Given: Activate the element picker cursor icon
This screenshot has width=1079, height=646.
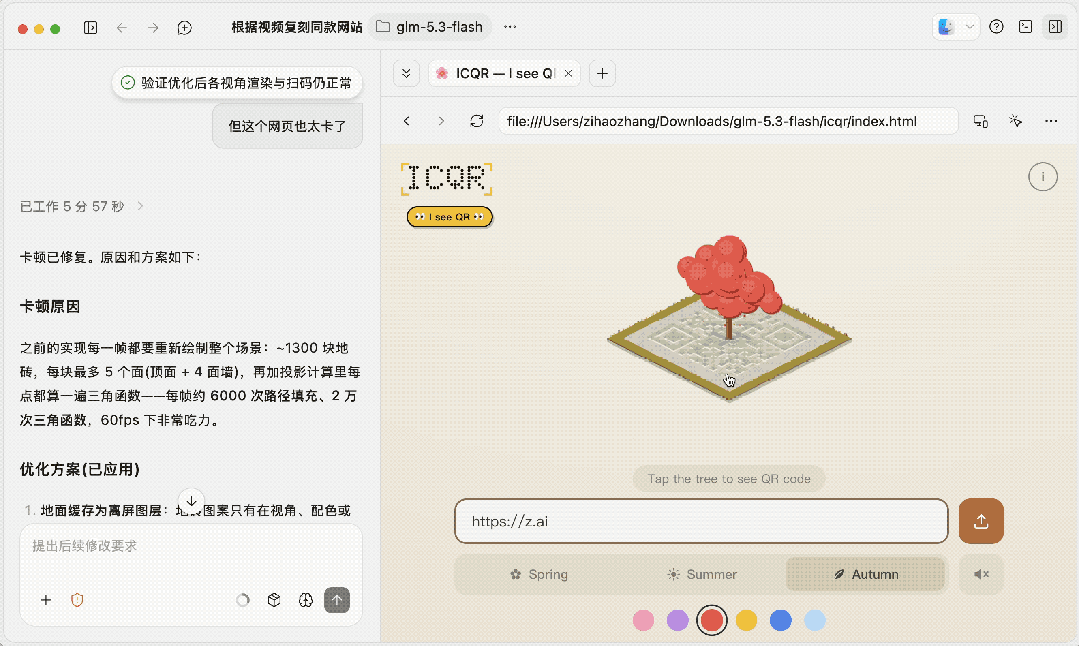Looking at the screenshot, I should tap(1016, 121).
